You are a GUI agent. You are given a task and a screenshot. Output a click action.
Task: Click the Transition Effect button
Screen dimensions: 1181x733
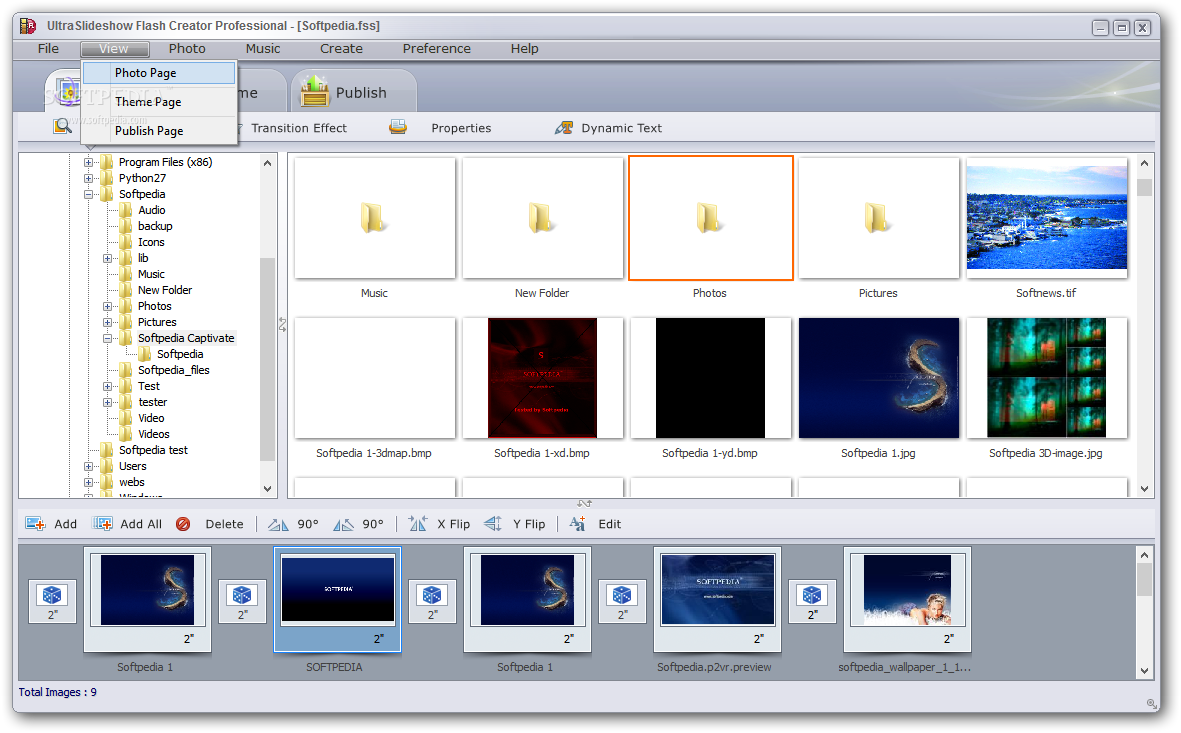point(299,128)
